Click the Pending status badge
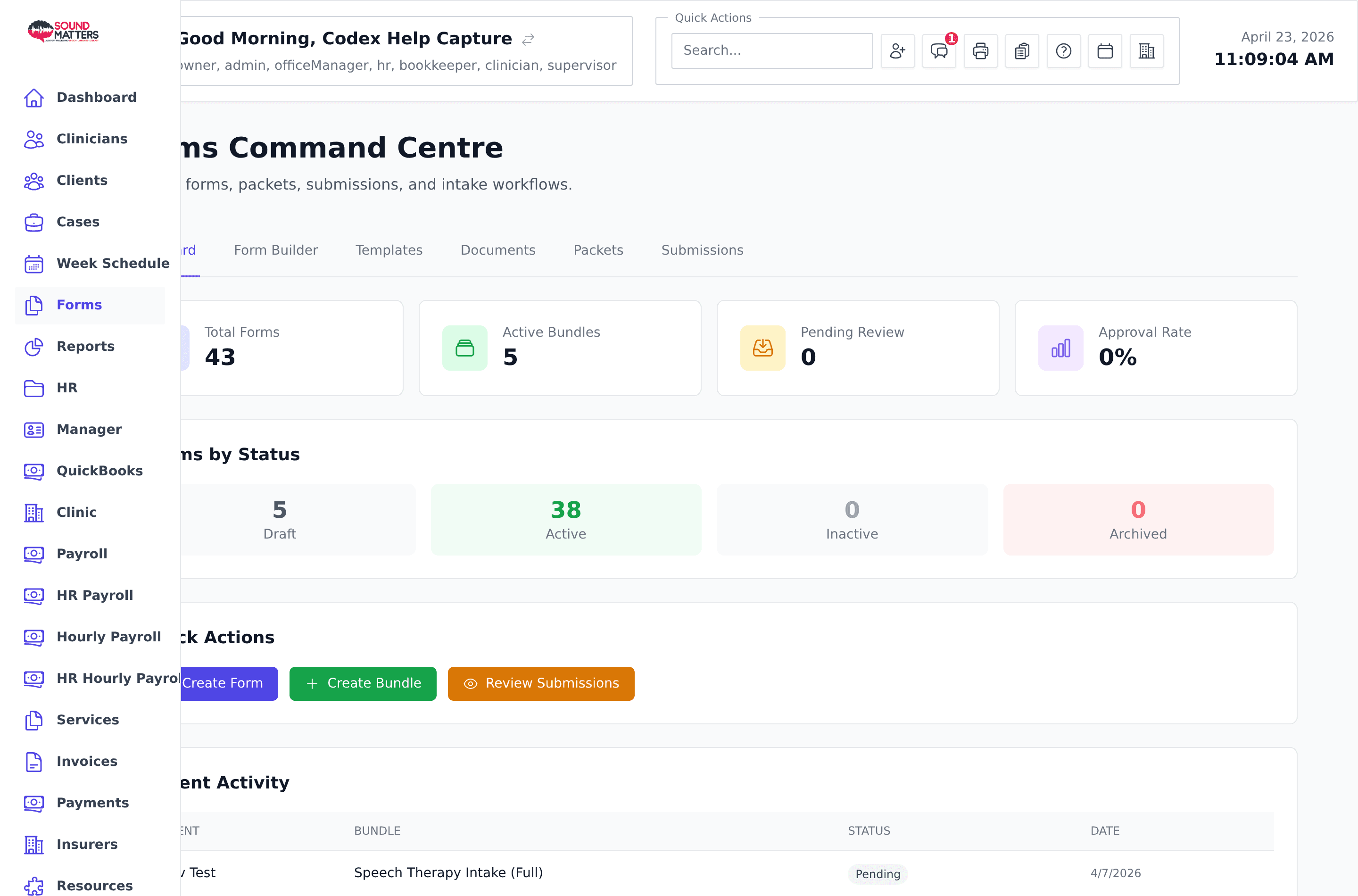The width and height of the screenshot is (1358, 896). pos(878,874)
